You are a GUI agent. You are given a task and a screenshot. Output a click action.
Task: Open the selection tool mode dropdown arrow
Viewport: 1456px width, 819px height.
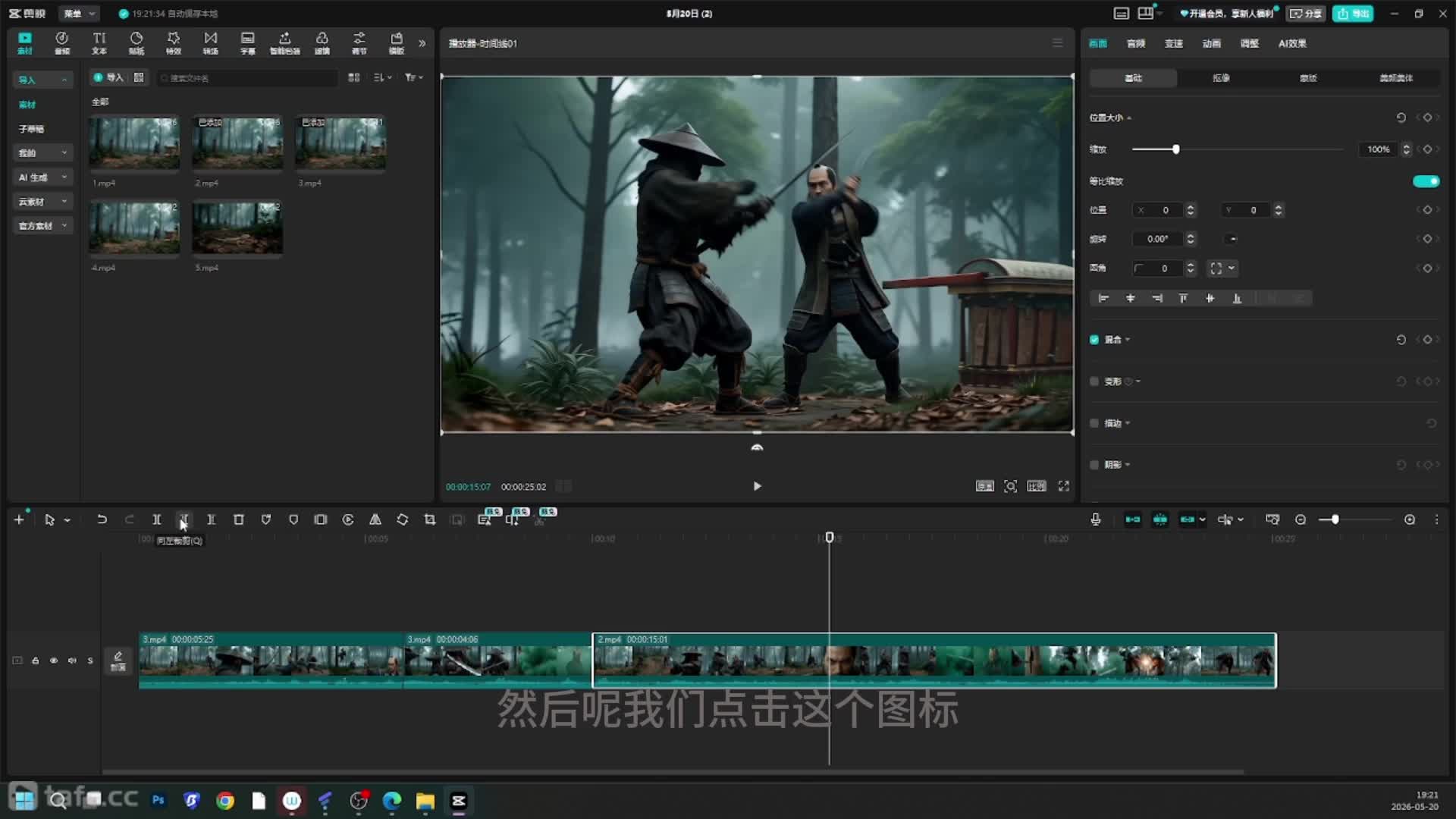pos(67,520)
